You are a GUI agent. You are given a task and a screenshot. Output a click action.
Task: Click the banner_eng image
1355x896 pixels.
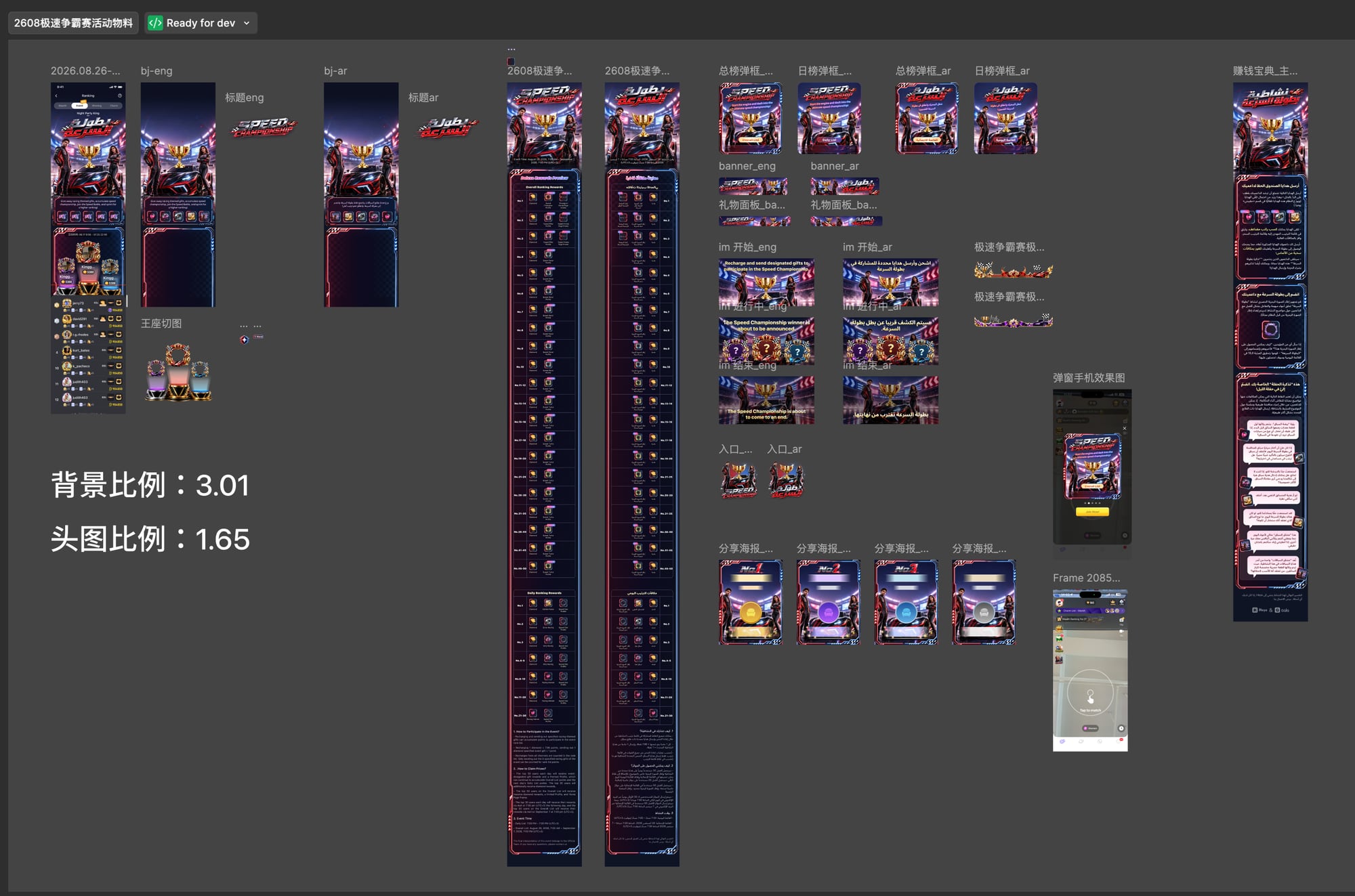click(753, 186)
